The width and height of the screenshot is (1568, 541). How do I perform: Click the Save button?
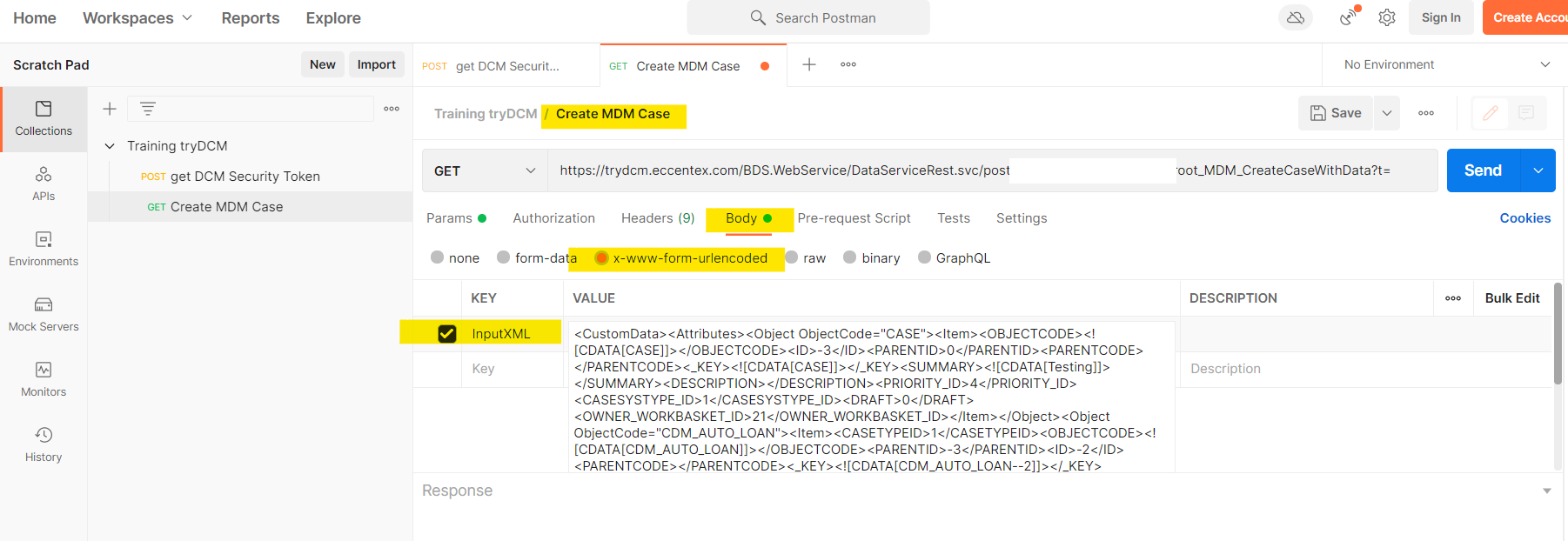[1336, 113]
